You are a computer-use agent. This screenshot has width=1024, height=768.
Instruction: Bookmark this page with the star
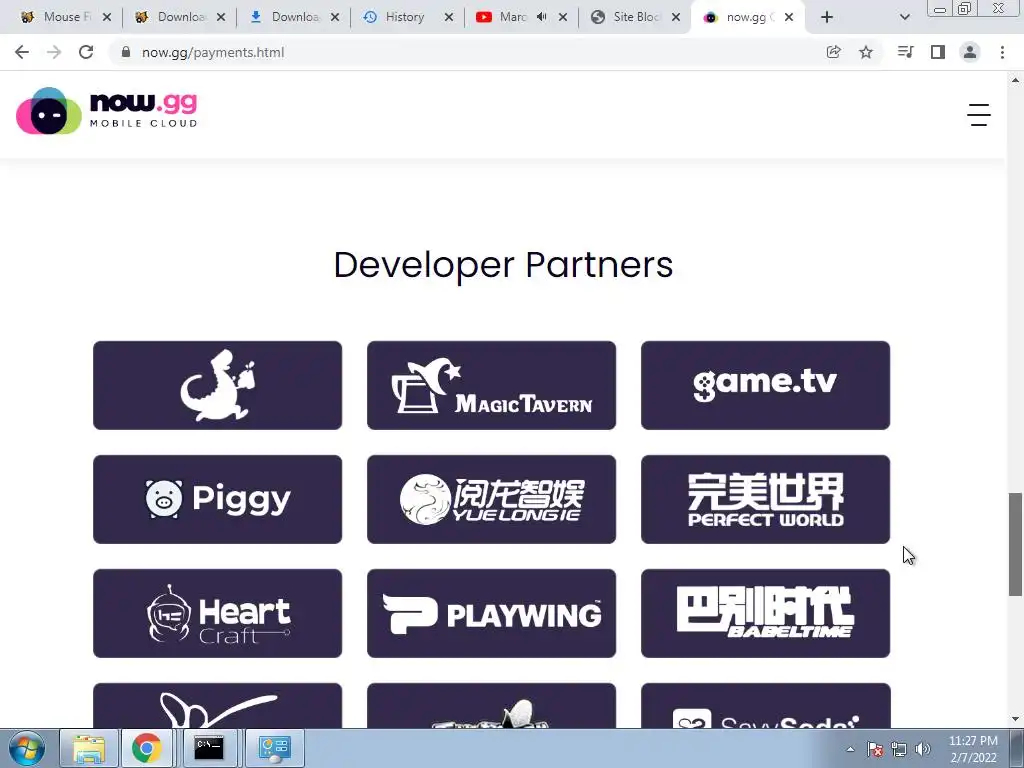pos(866,52)
